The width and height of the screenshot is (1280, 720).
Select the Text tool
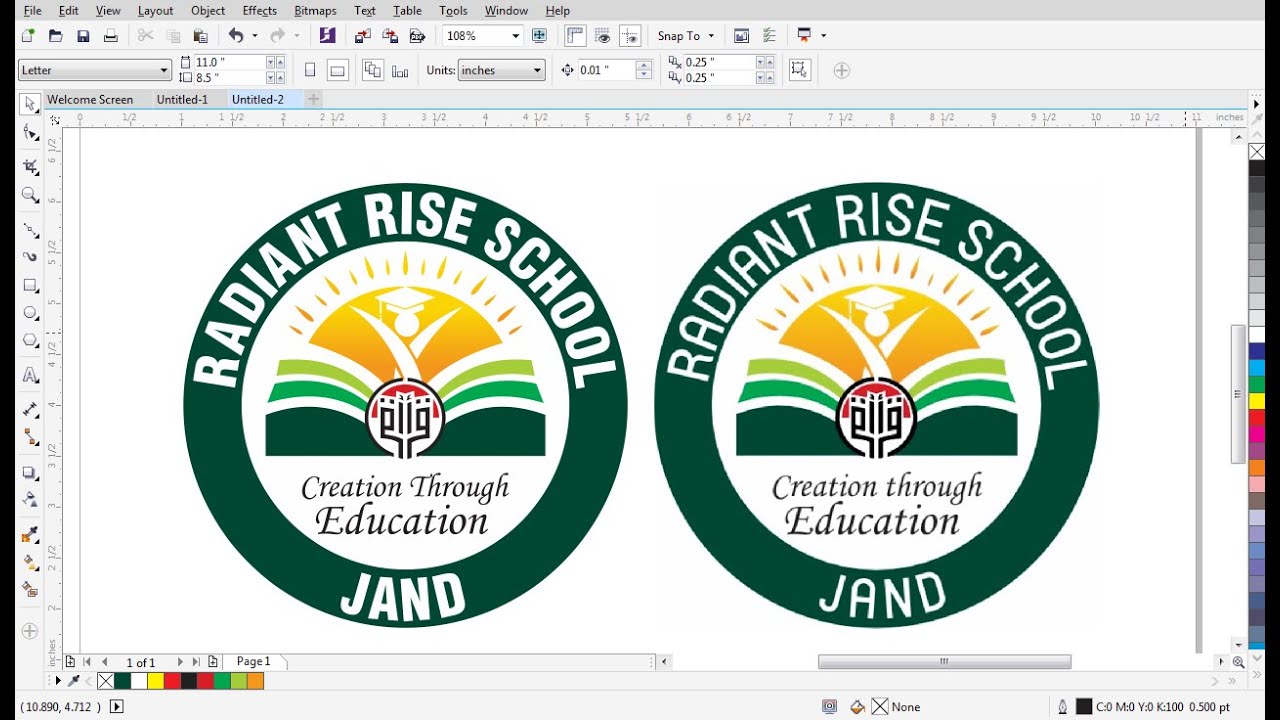pos(30,376)
